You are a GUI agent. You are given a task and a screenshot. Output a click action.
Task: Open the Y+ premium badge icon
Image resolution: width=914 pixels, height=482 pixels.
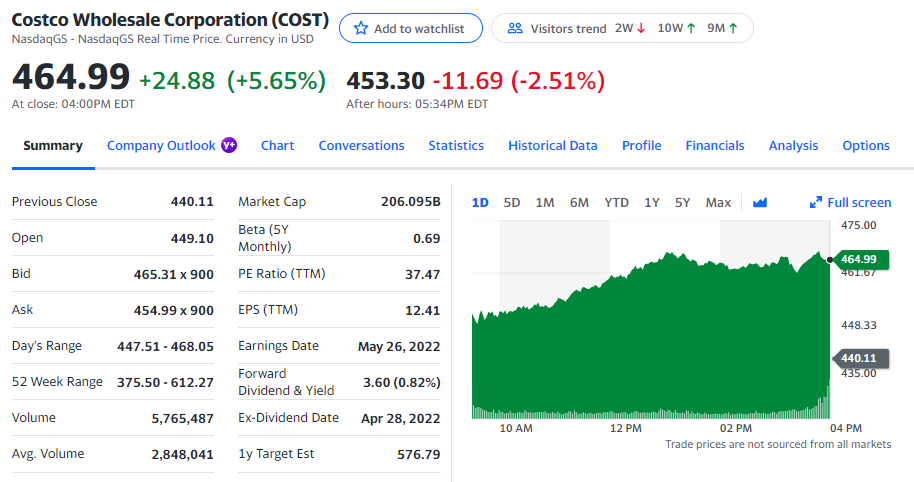tap(229, 145)
